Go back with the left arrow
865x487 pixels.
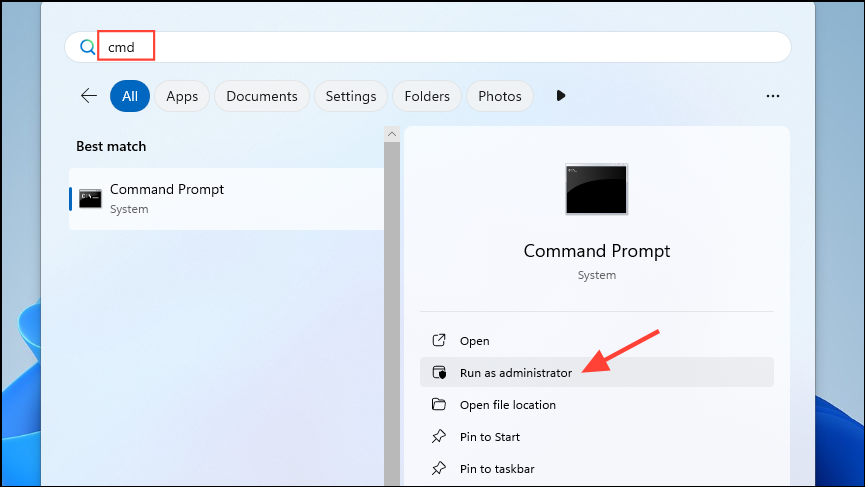[89, 95]
